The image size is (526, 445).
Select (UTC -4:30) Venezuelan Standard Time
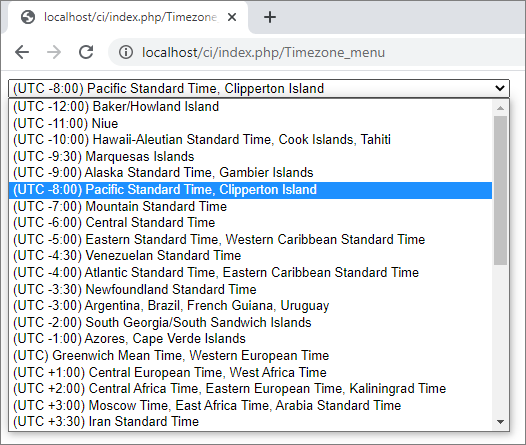[250, 256]
